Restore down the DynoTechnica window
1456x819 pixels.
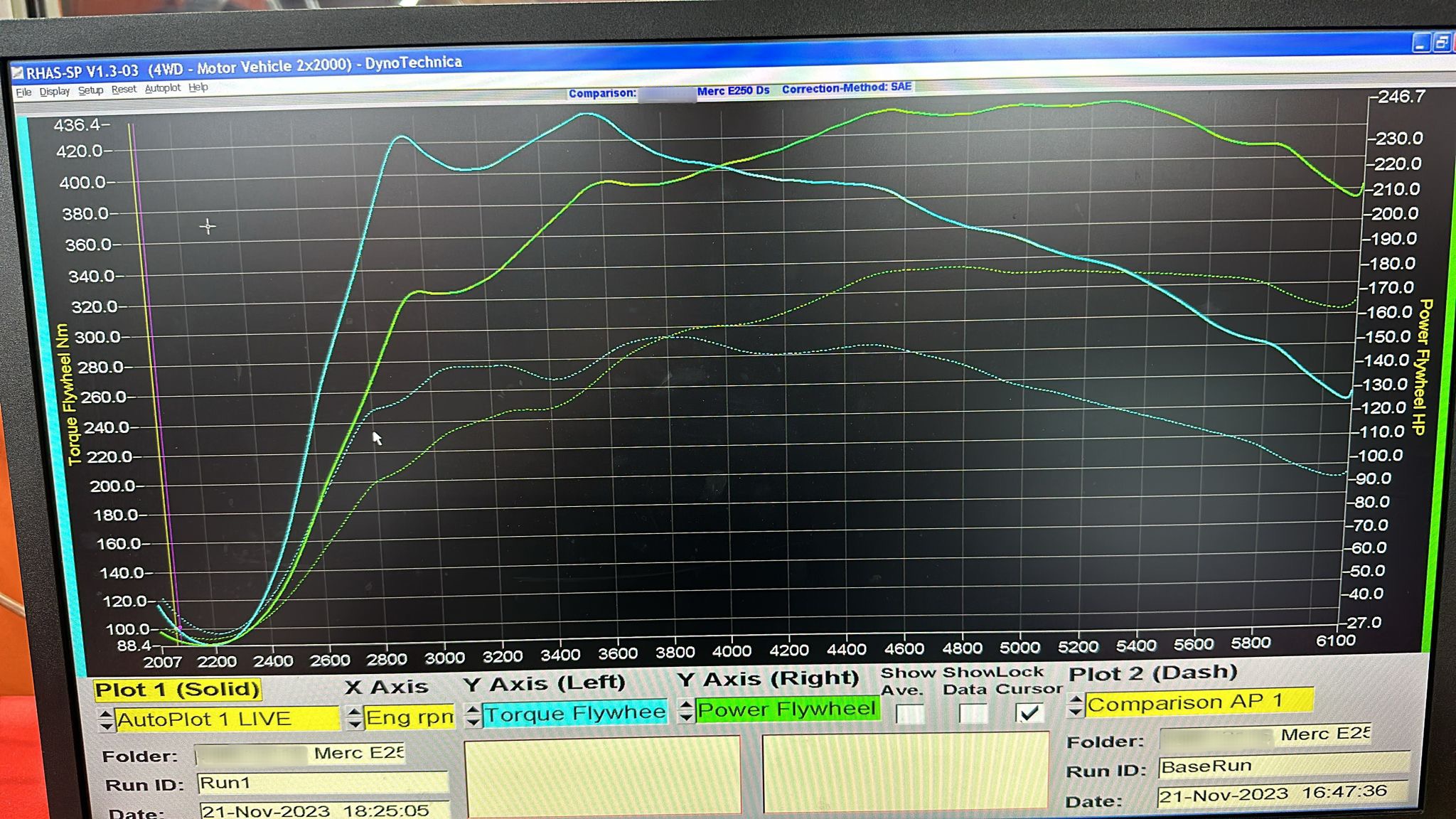click(1441, 43)
